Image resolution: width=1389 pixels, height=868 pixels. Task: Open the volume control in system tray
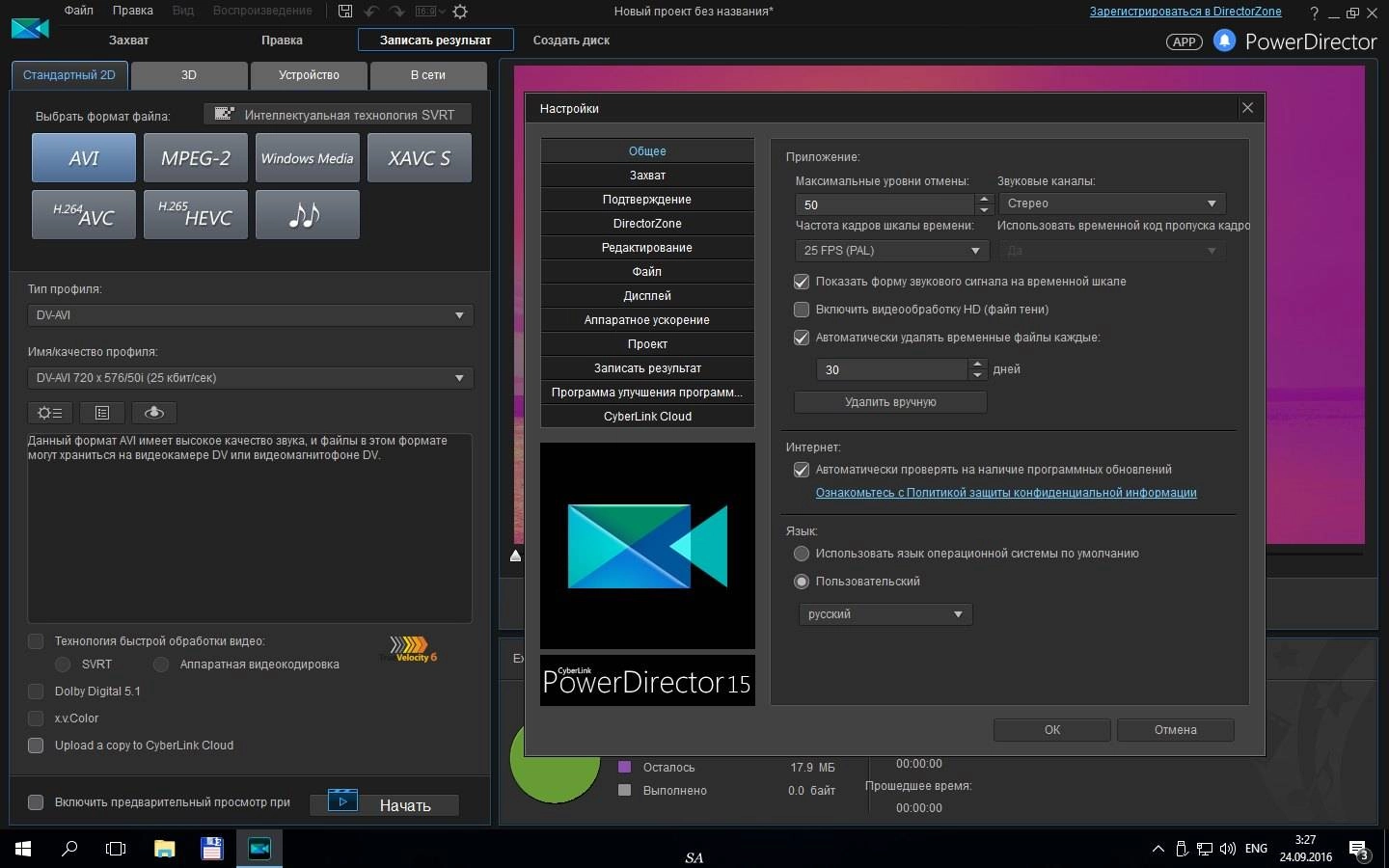tap(1228, 849)
